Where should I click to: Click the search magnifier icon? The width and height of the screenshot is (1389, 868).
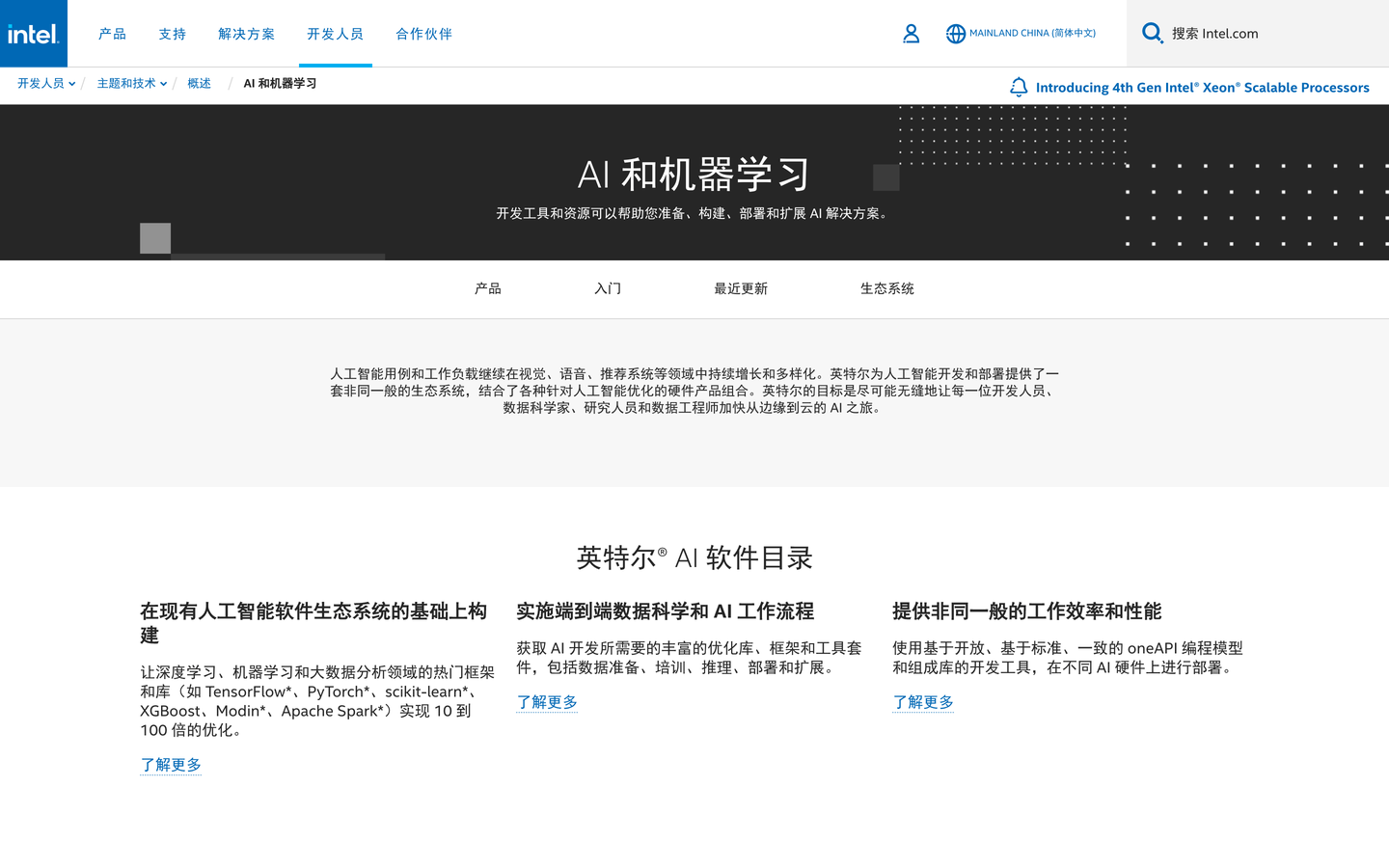(x=1152, y=33)
